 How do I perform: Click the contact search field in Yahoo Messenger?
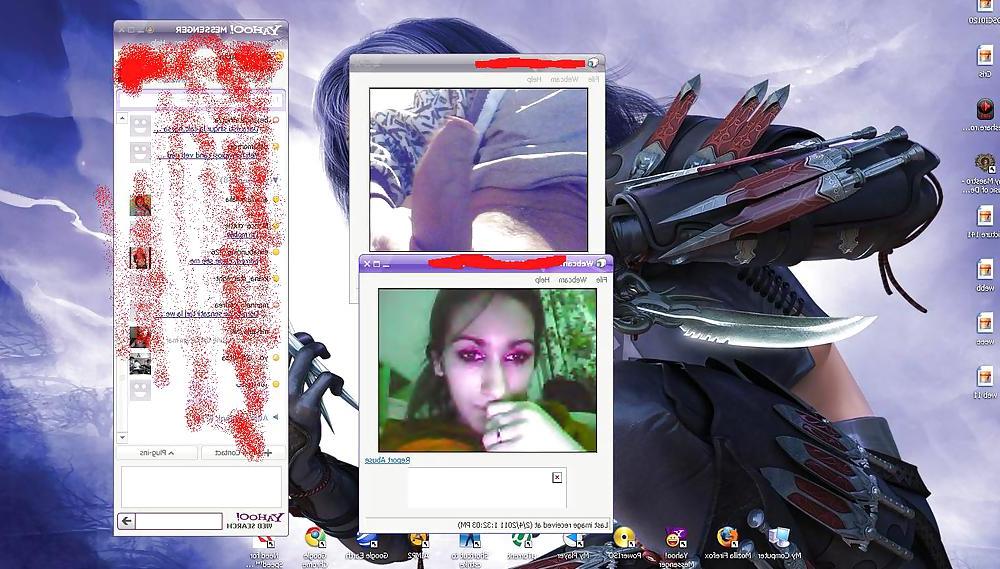pos(200,100)
